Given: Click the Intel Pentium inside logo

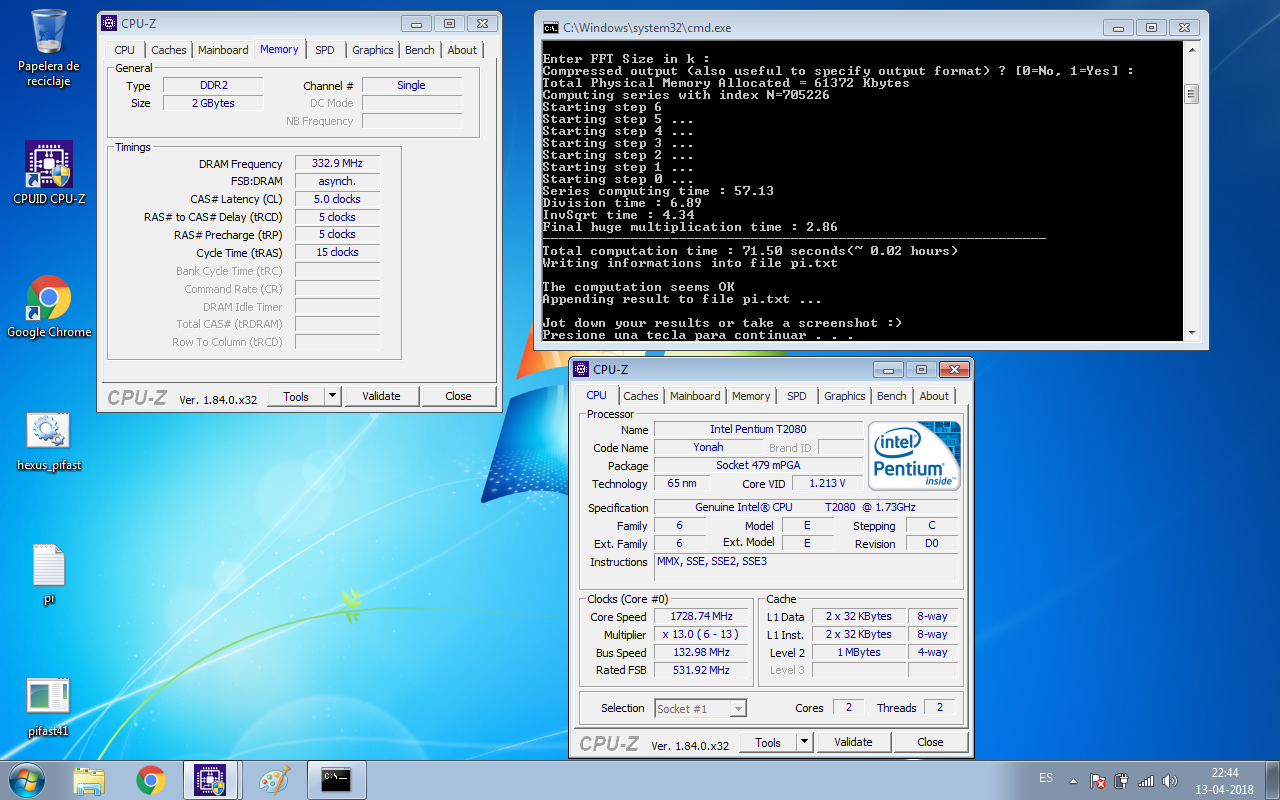Looking at the screenshot, I should tap(914, 455).
